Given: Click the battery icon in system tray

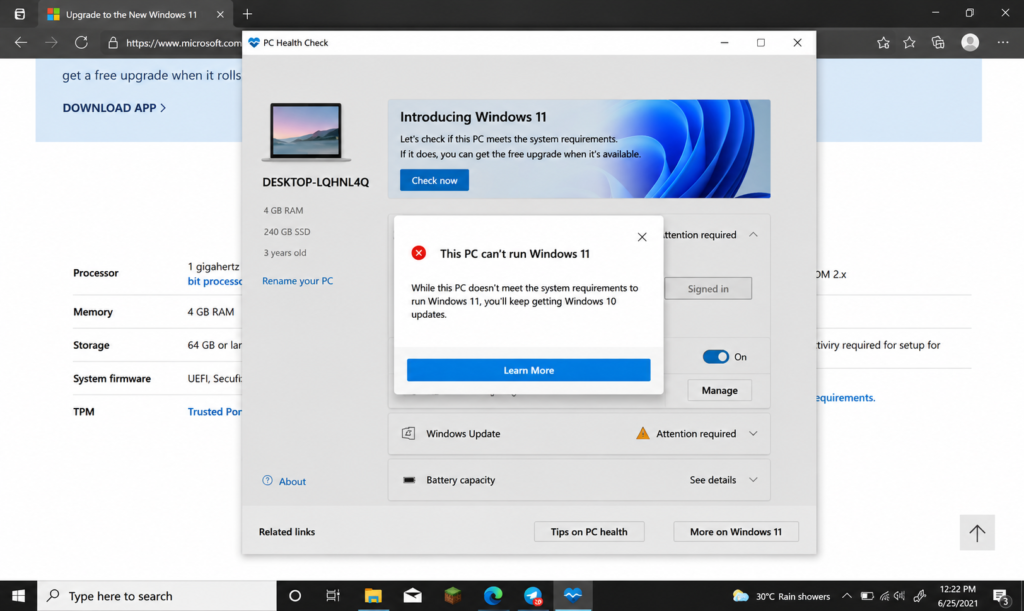Looking at the screenshot, I should (867, 596).
